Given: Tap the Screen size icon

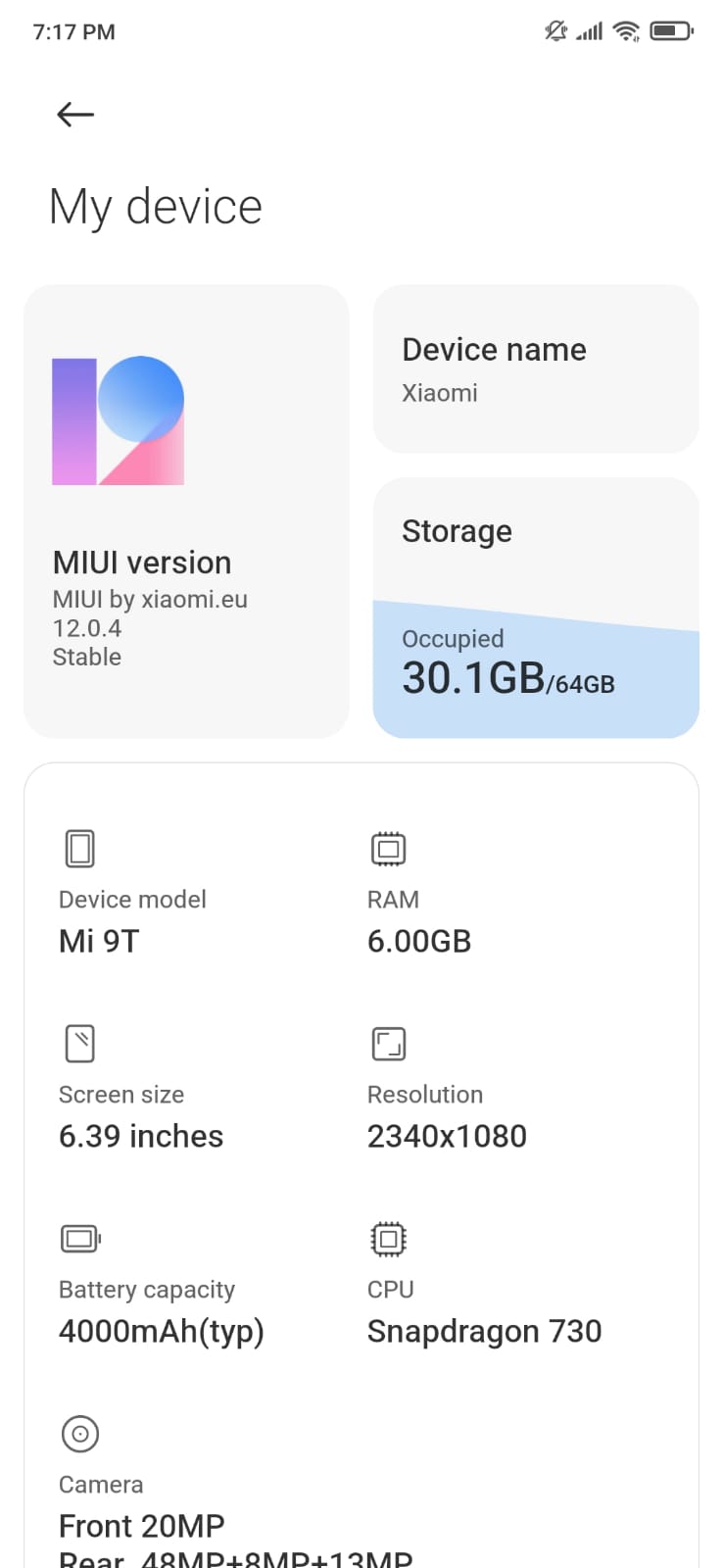Looking at the screenshot, I should click(80, 1044).
